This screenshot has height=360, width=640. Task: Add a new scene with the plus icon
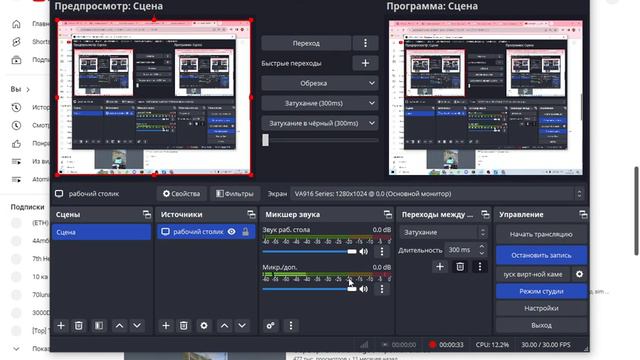pos(61,326)
